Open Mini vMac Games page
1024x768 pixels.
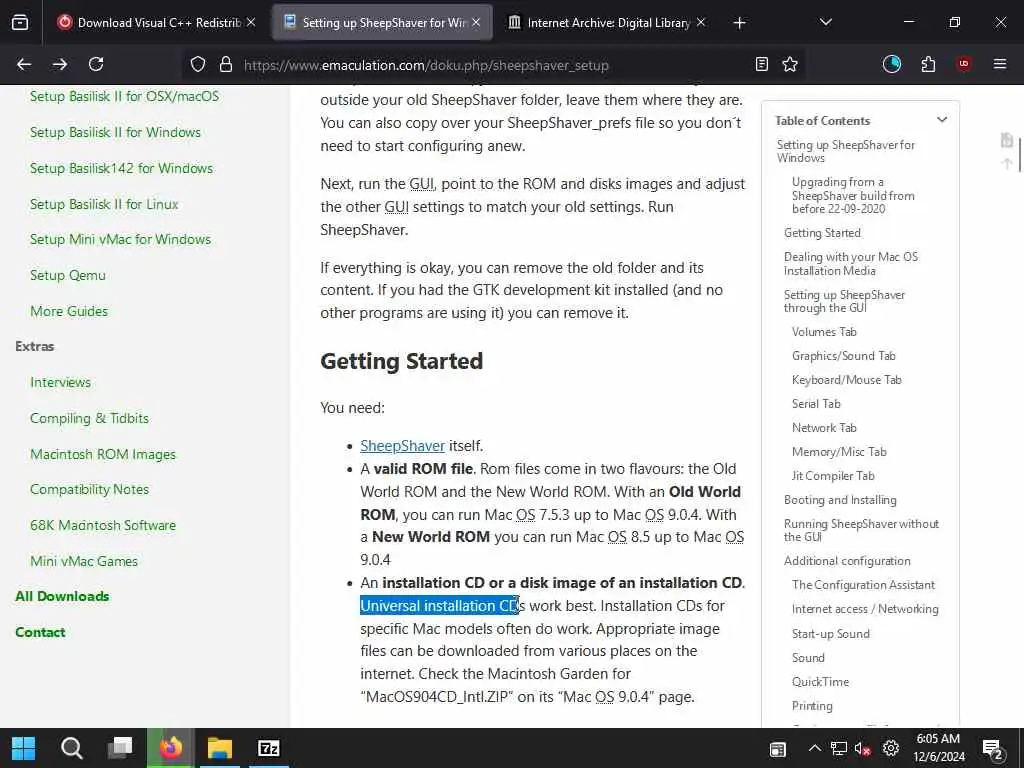(84, 562)
